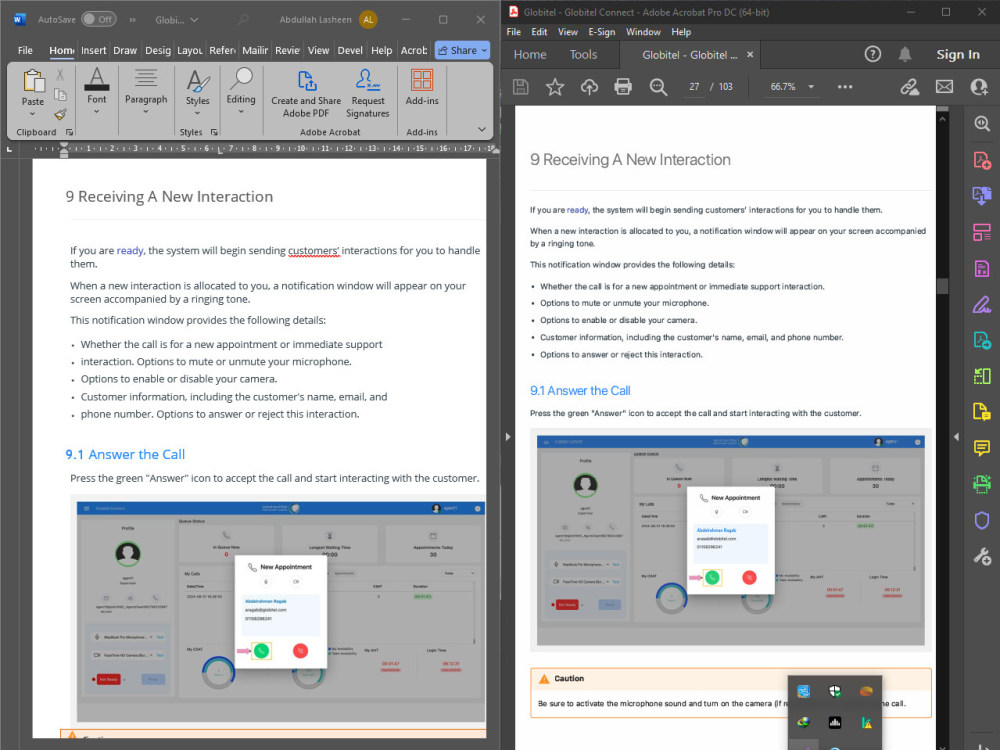The image size is (1000, 750).
Task: Click the Kaspersky tray icon with warning
Action: [867, 723]
